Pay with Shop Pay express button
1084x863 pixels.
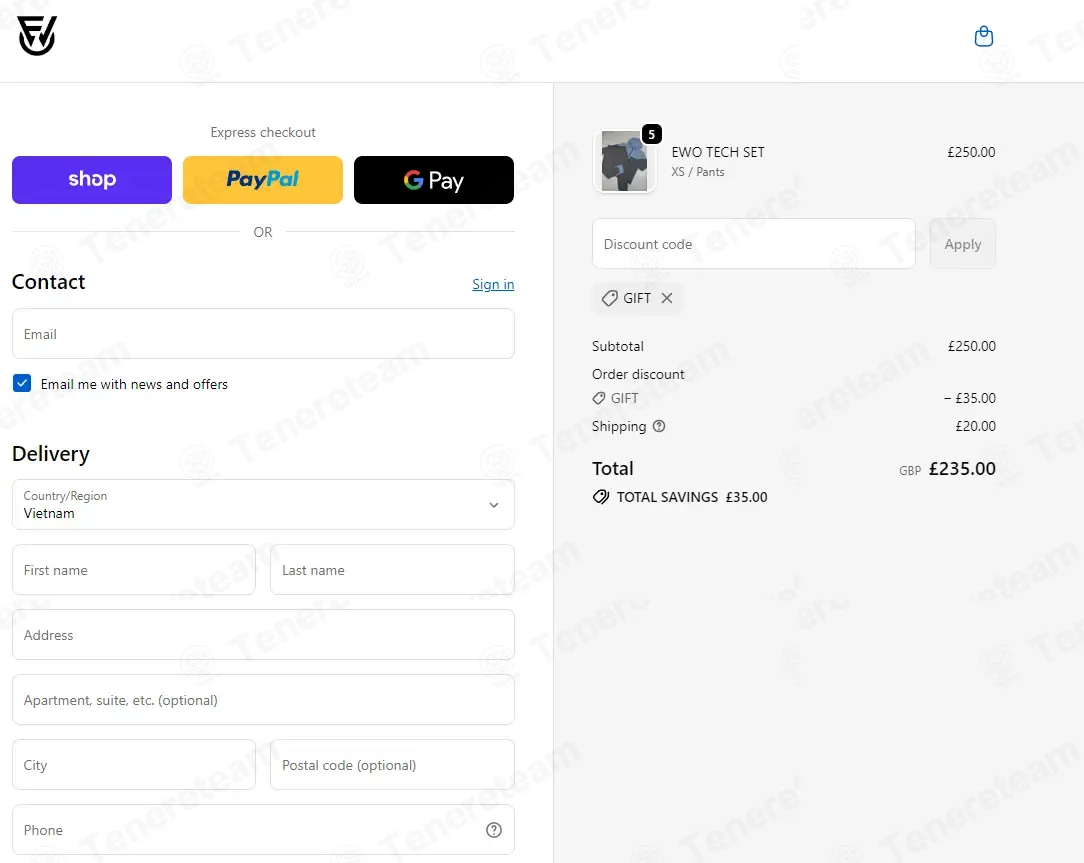click(x=92, y=180)
